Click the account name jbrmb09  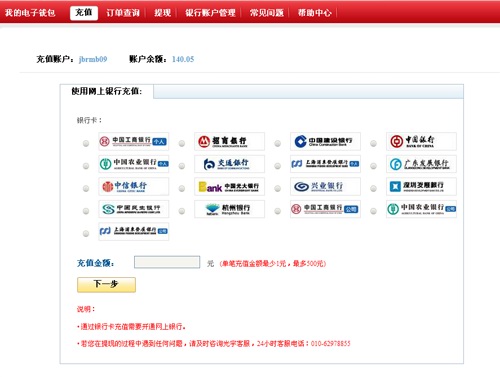pyautogui.click(x=93, y=59)
